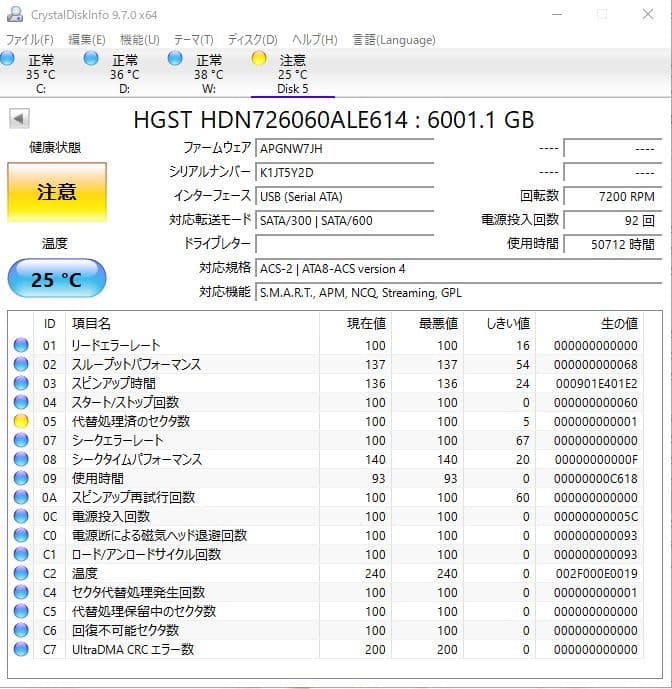Select the 代替処理済のセクタ数 attribute name
672x689 pixels.
(131, 421)
